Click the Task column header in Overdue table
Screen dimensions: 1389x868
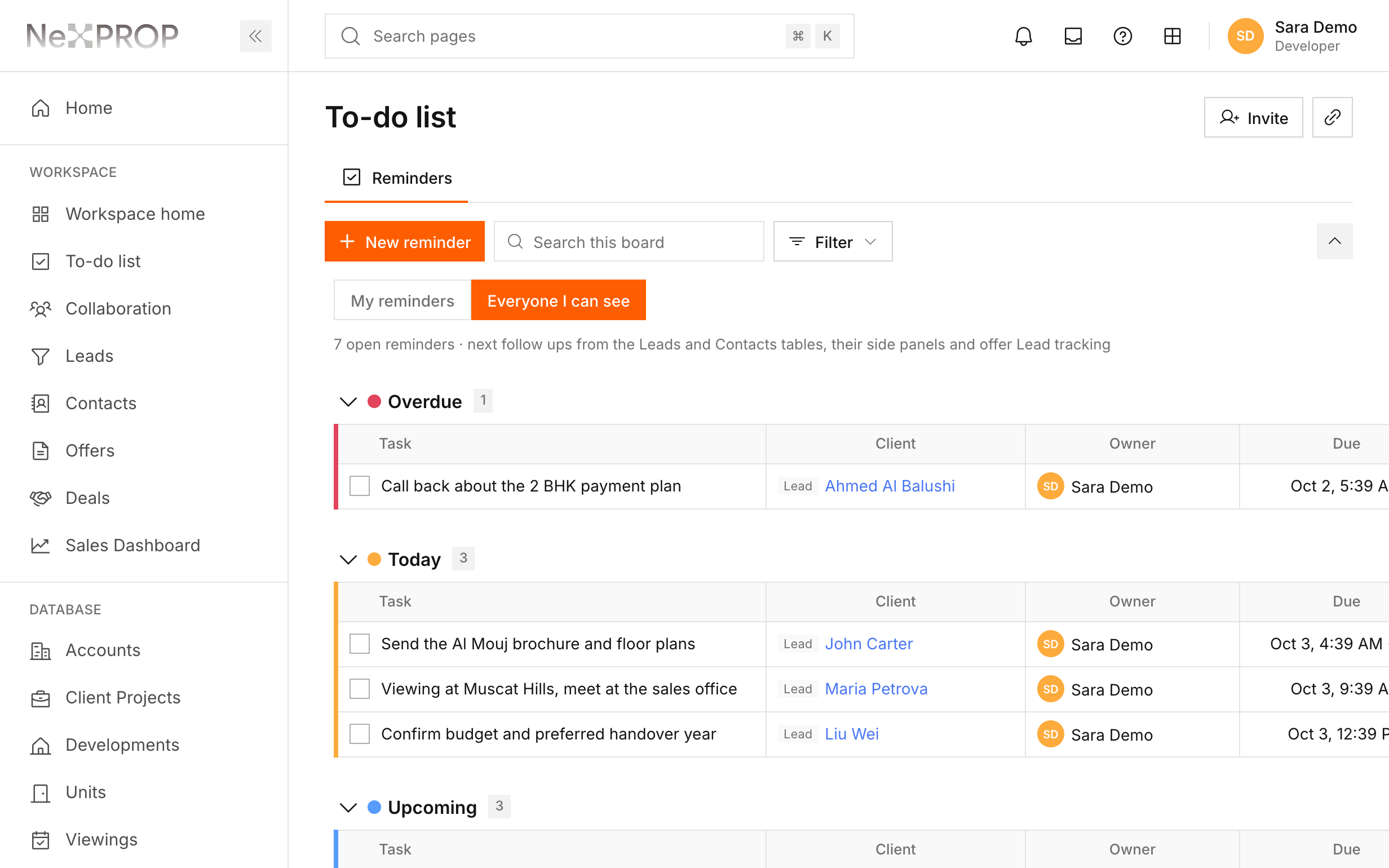[395, 444]
